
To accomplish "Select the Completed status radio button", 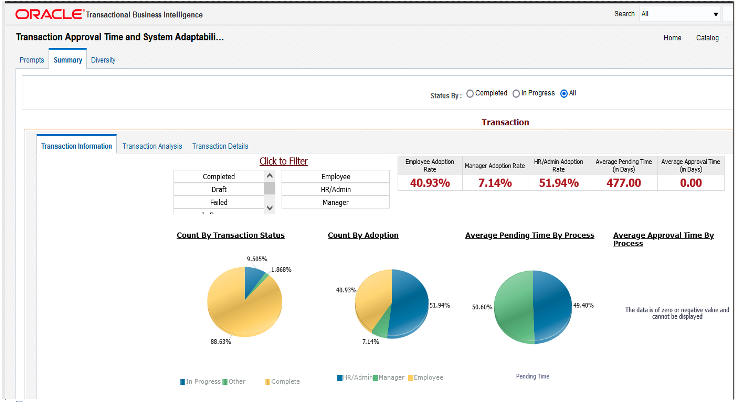I will pos(470,94).
